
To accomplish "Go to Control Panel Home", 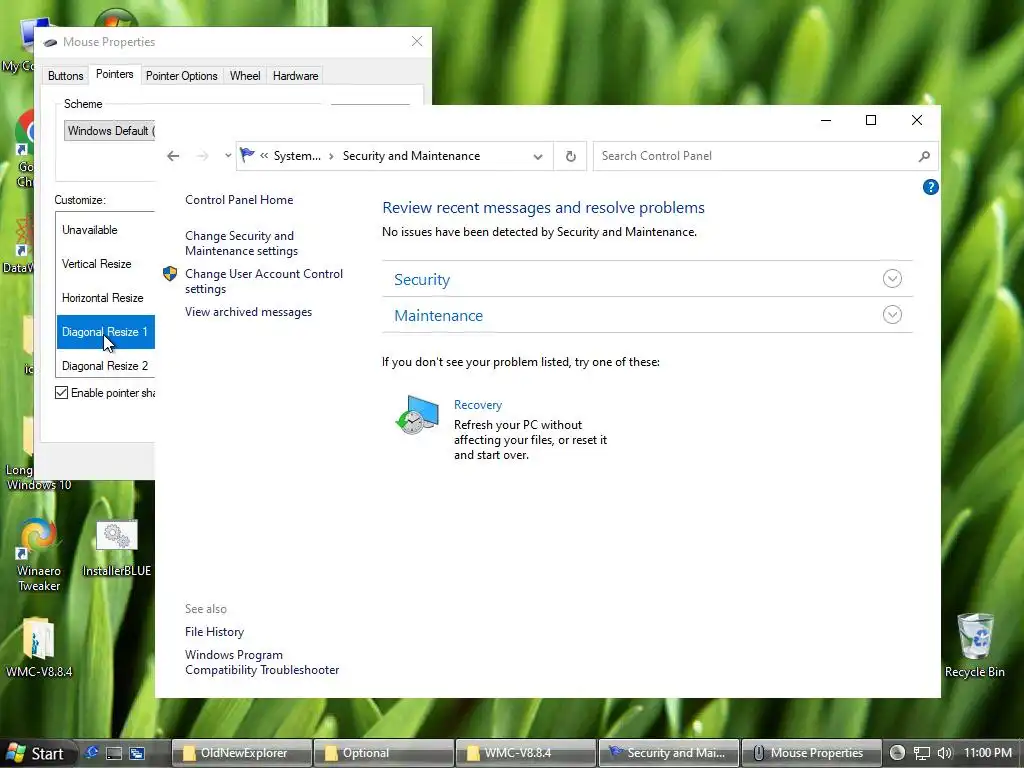I will (x=239, y=200).
